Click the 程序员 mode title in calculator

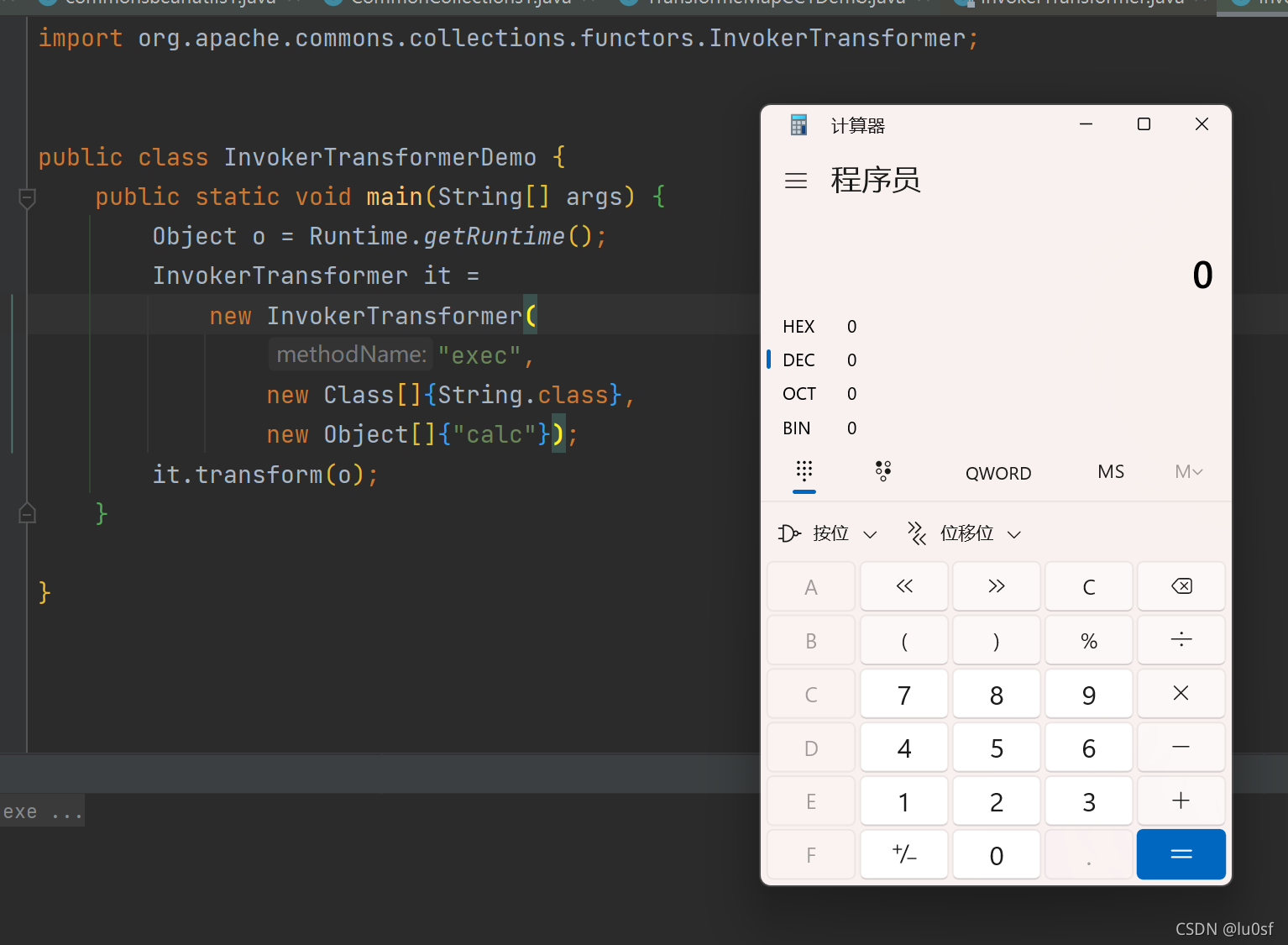pos(876,180)
